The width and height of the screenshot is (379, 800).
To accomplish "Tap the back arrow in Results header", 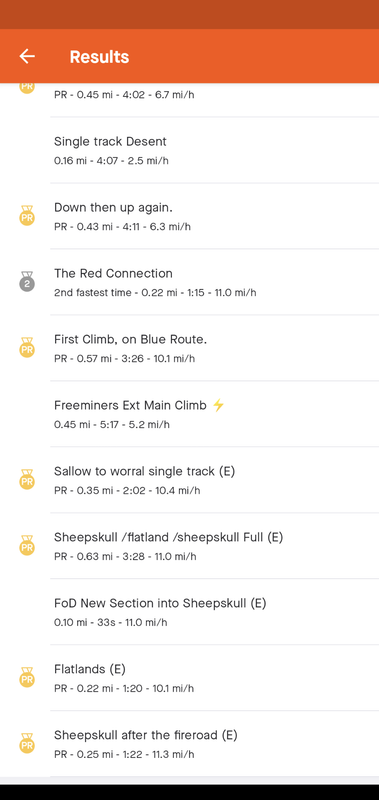I will 27,56.
